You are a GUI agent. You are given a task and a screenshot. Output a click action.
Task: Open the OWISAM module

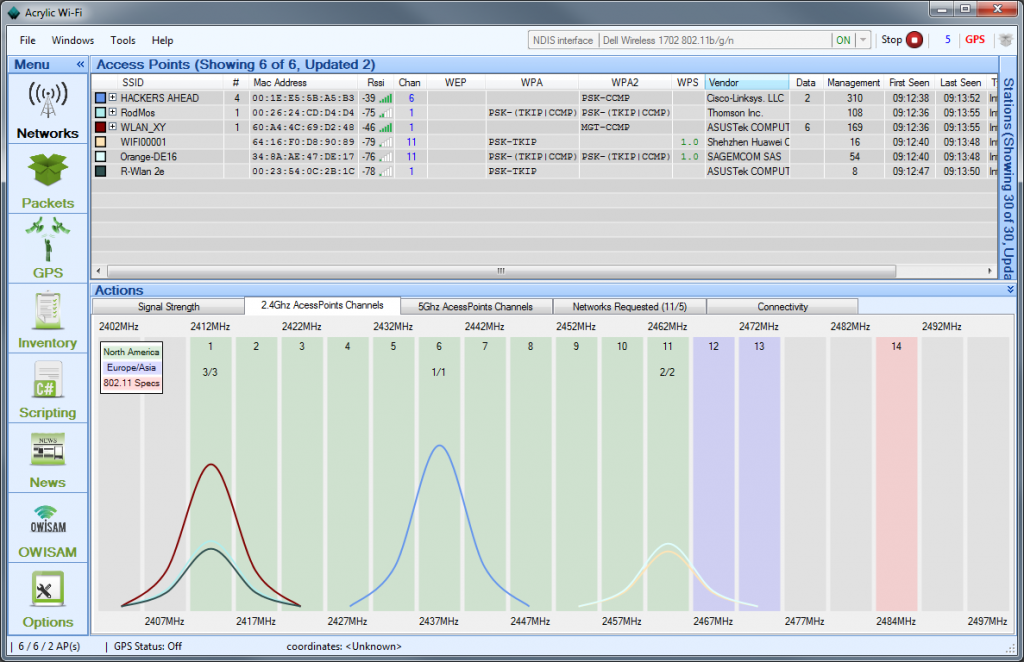click(47, 528)
